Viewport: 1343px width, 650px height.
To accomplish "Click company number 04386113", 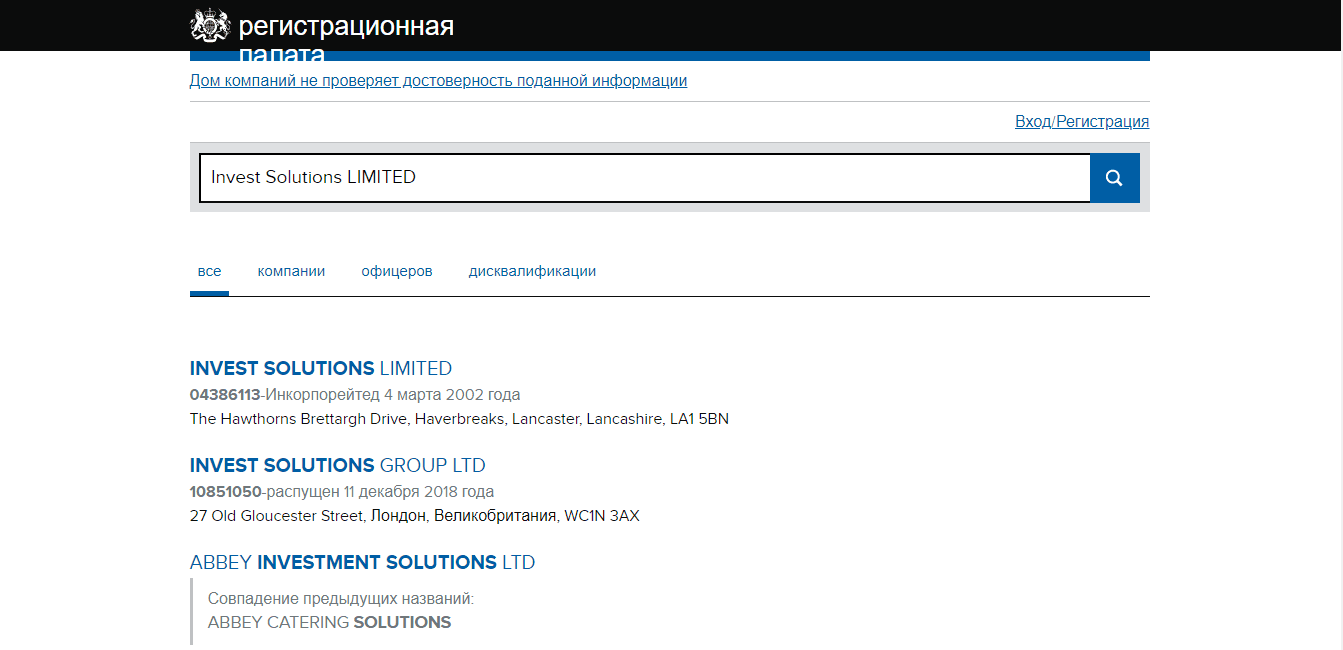I will pyautogui.click(x=225, y=394).
